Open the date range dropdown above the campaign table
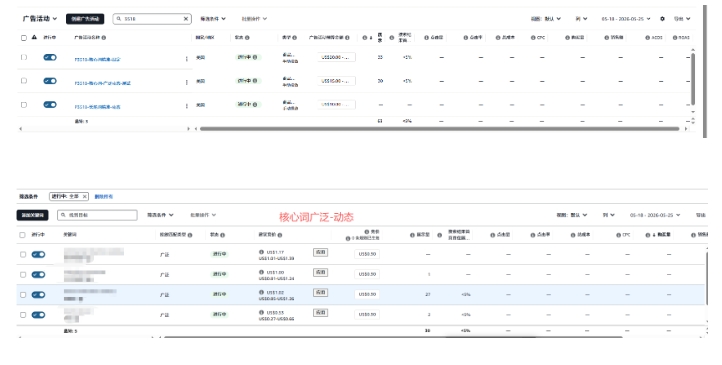722x365 pixels. coord(626,19)
